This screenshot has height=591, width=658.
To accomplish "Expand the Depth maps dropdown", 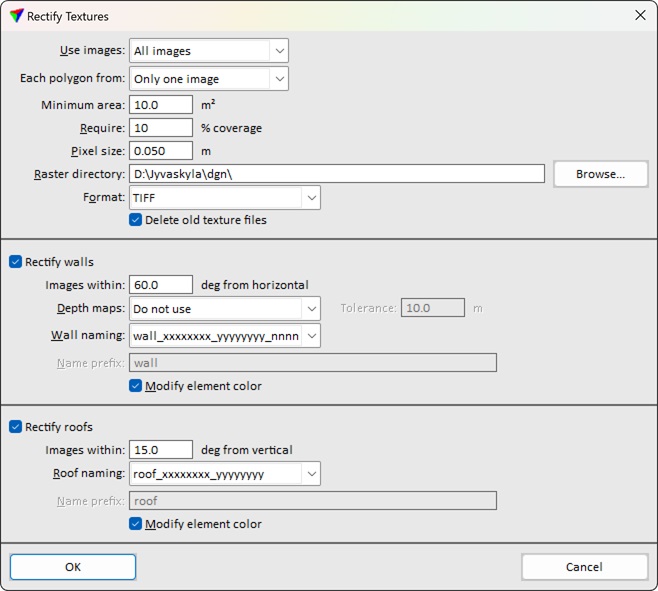I will (224, 309).
